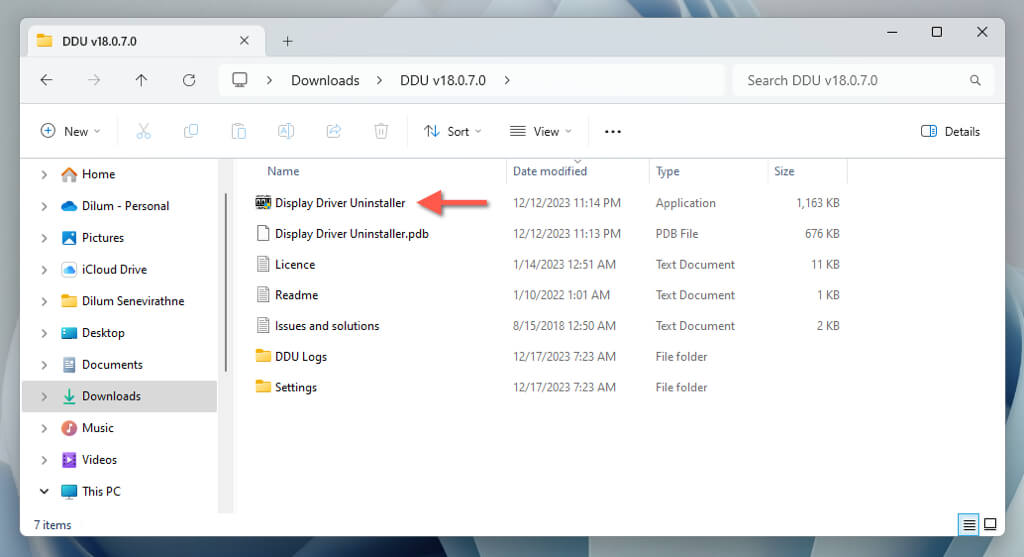Switch to large thumbnails view icon
Screen dimensions: 1024x557
tap(990, 524)
